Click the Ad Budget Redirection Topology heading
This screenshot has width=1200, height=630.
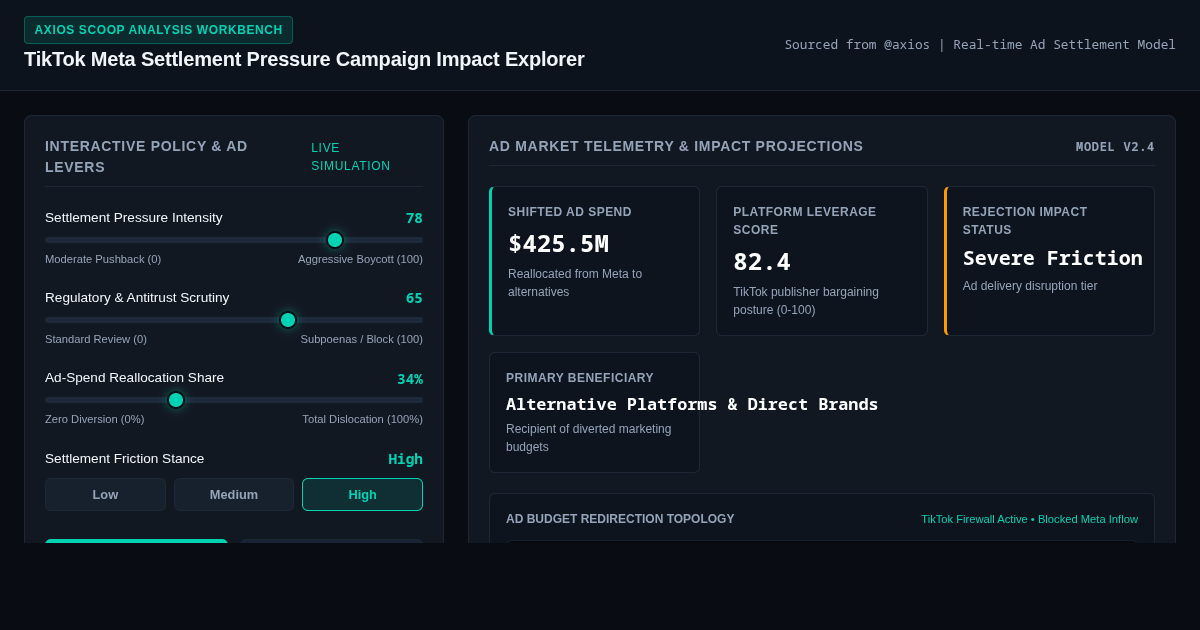(x=620, y=519)
